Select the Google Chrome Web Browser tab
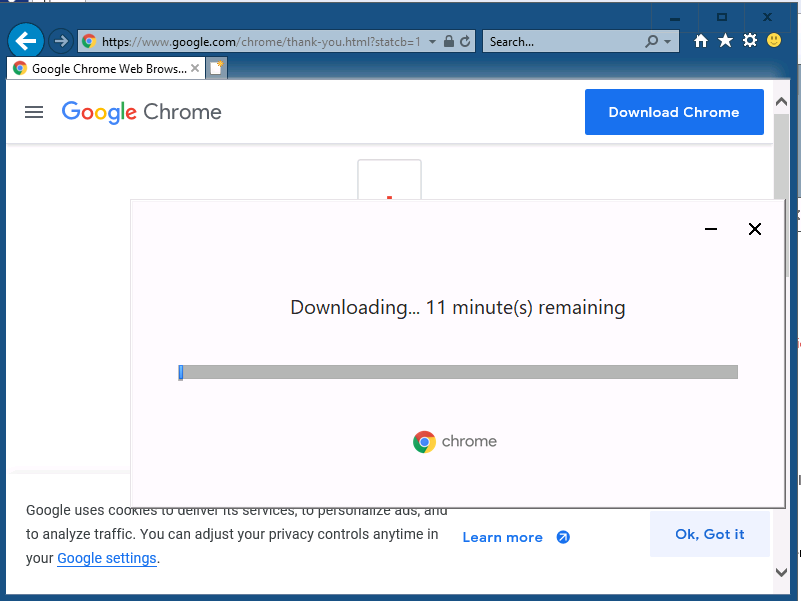The image size is (801, 601). (106, 68)
